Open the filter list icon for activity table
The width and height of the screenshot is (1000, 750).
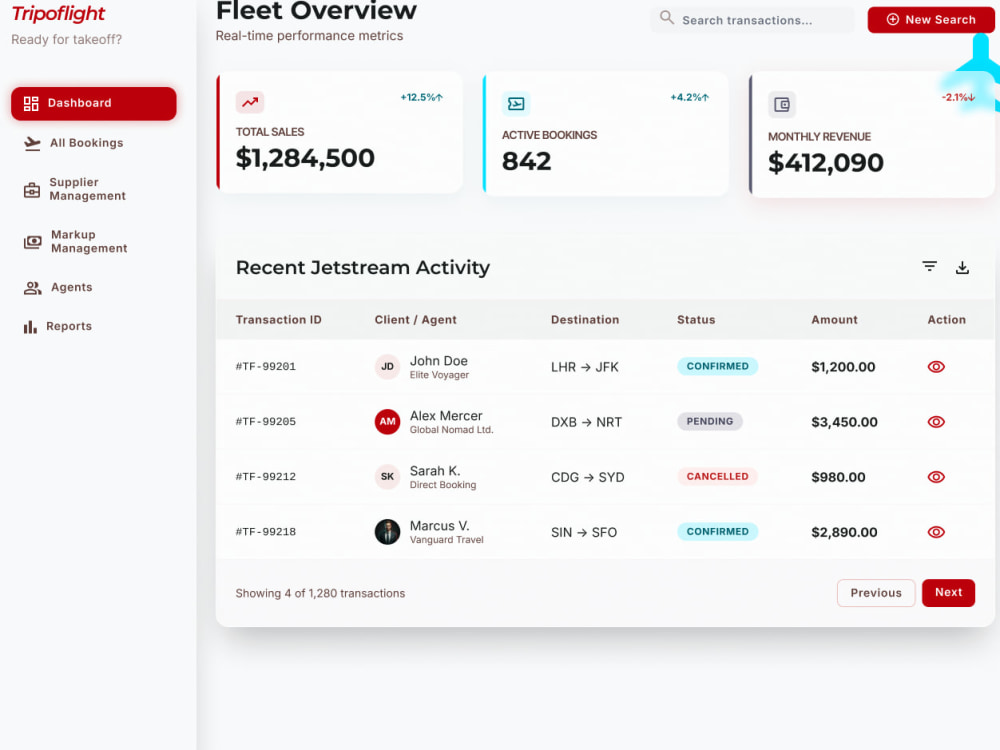point(930,267)
